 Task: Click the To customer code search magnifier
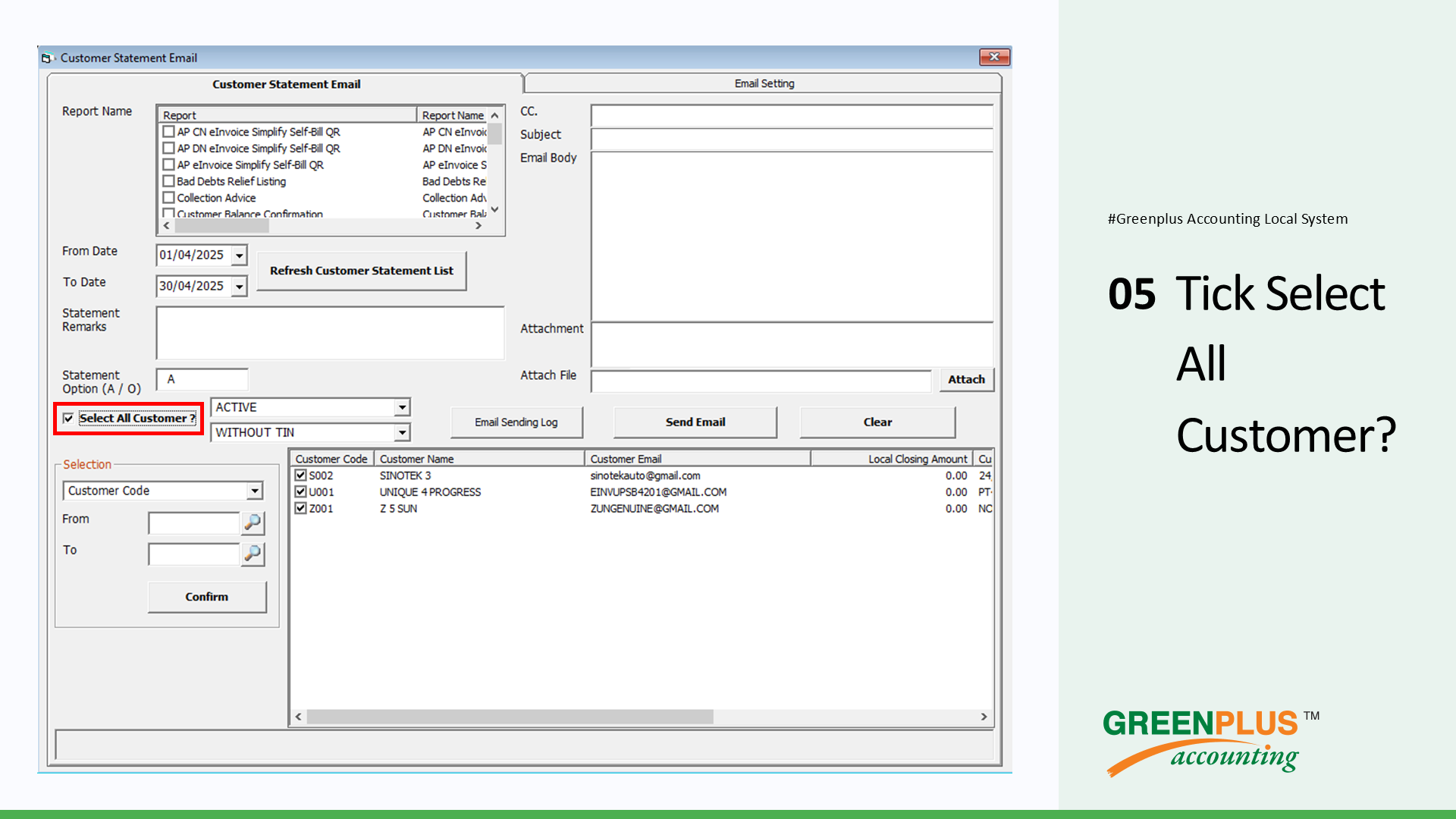(x=253, y=554)
